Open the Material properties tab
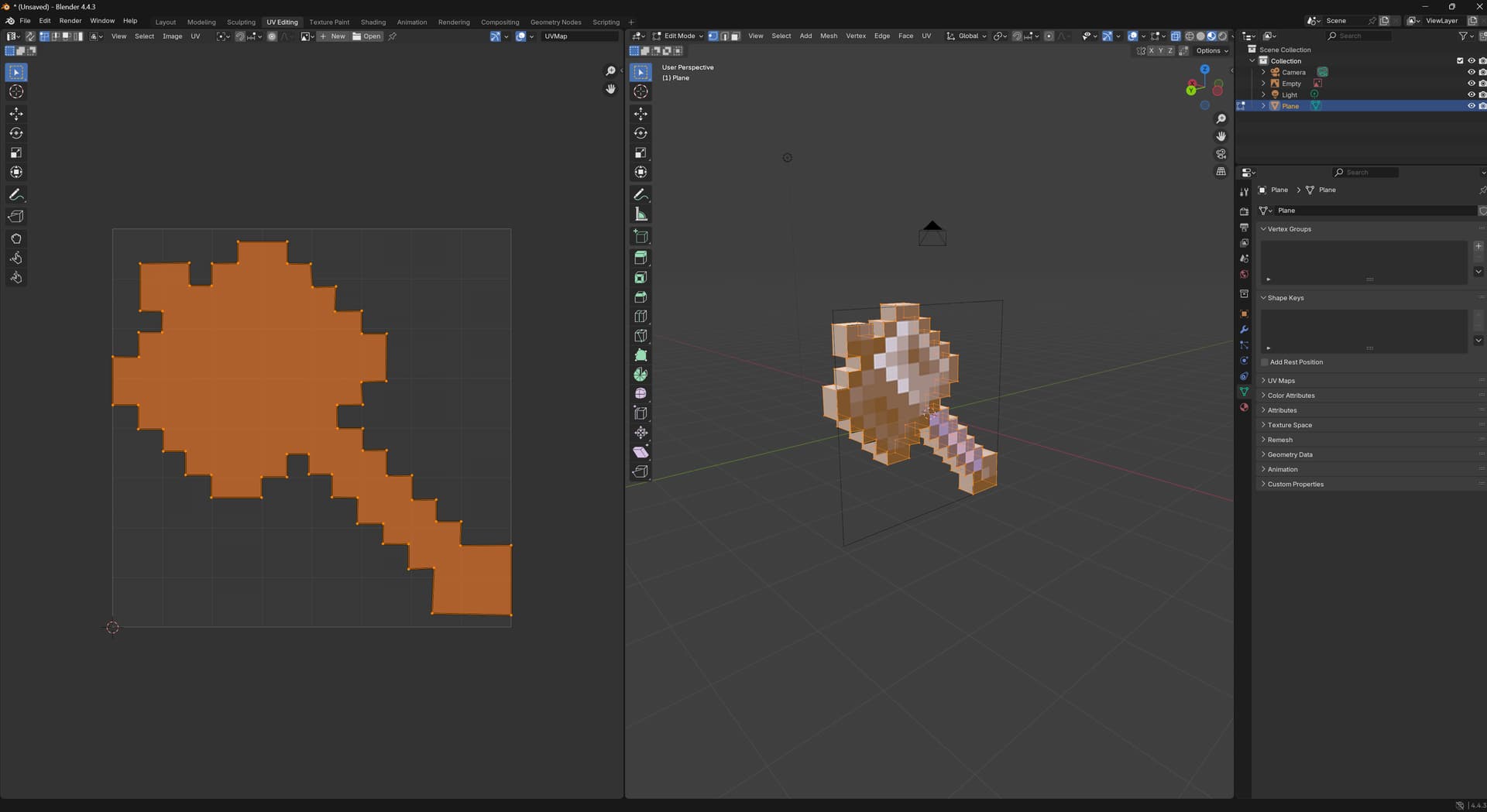 (1244, 407)
